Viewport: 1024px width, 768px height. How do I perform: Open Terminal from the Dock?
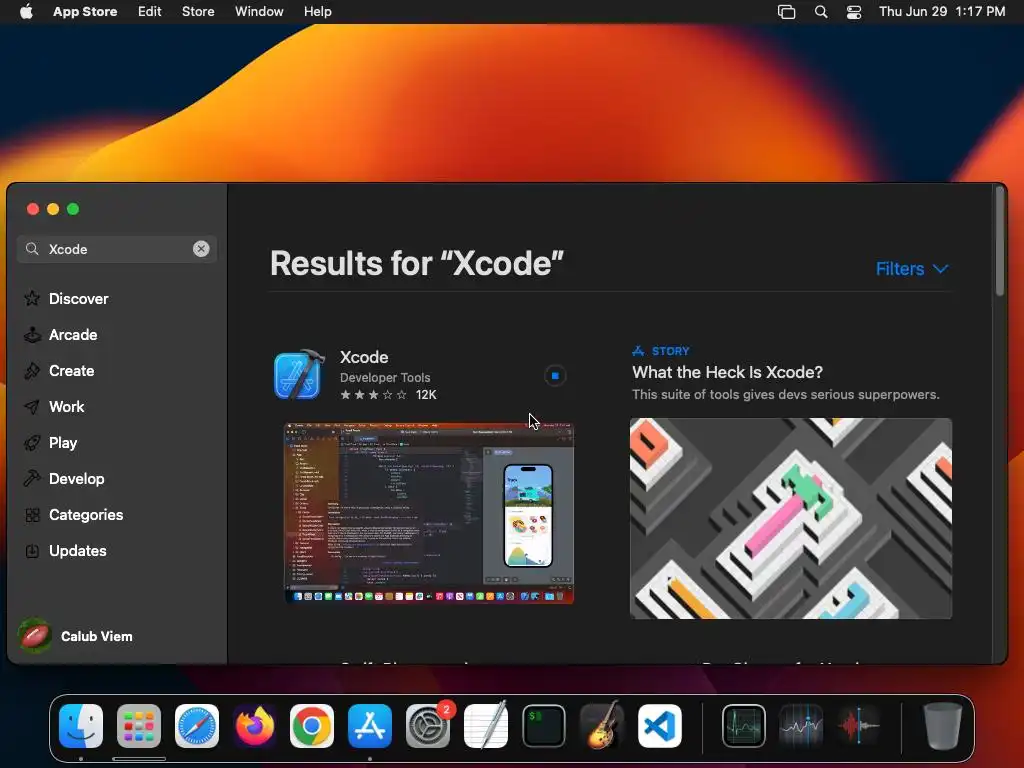tap(543, 726)
